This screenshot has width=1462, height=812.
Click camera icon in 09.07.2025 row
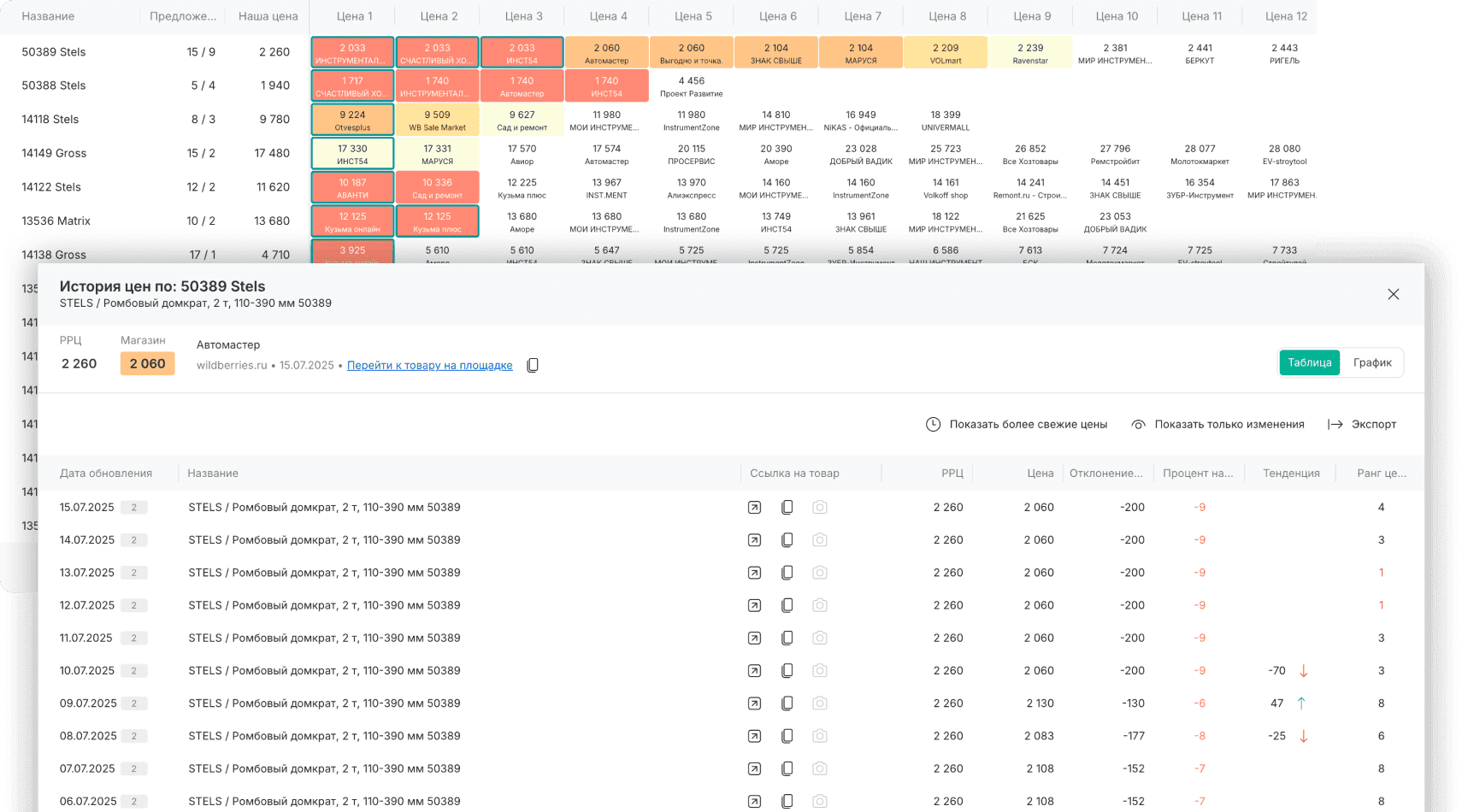click(x=819, y=703)
